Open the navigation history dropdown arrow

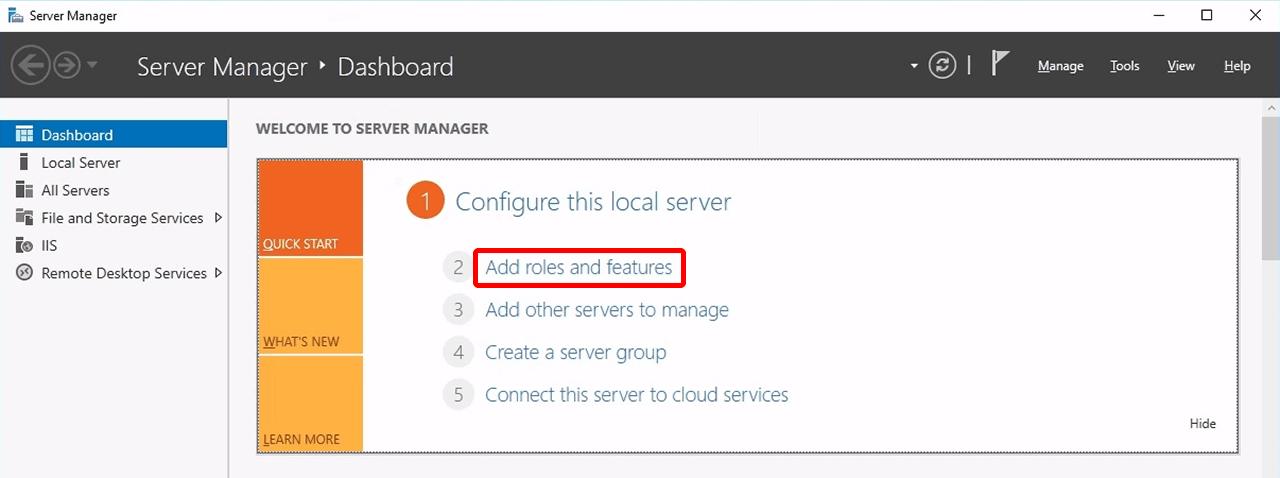92,66
